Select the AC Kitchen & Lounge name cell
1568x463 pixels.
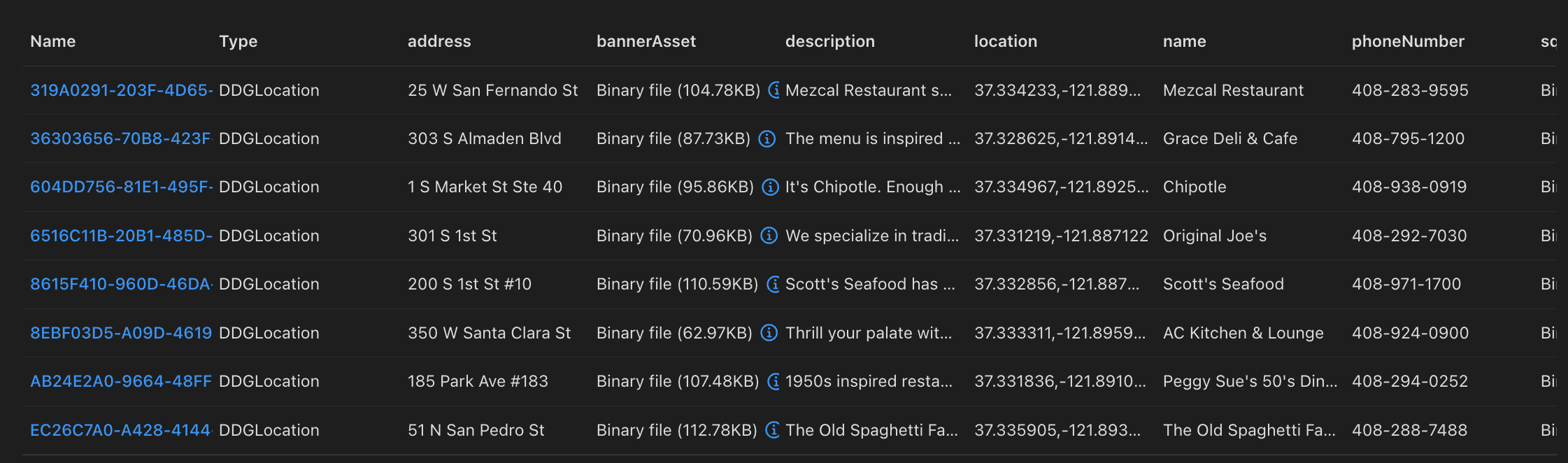click(x=1243, y=333)
